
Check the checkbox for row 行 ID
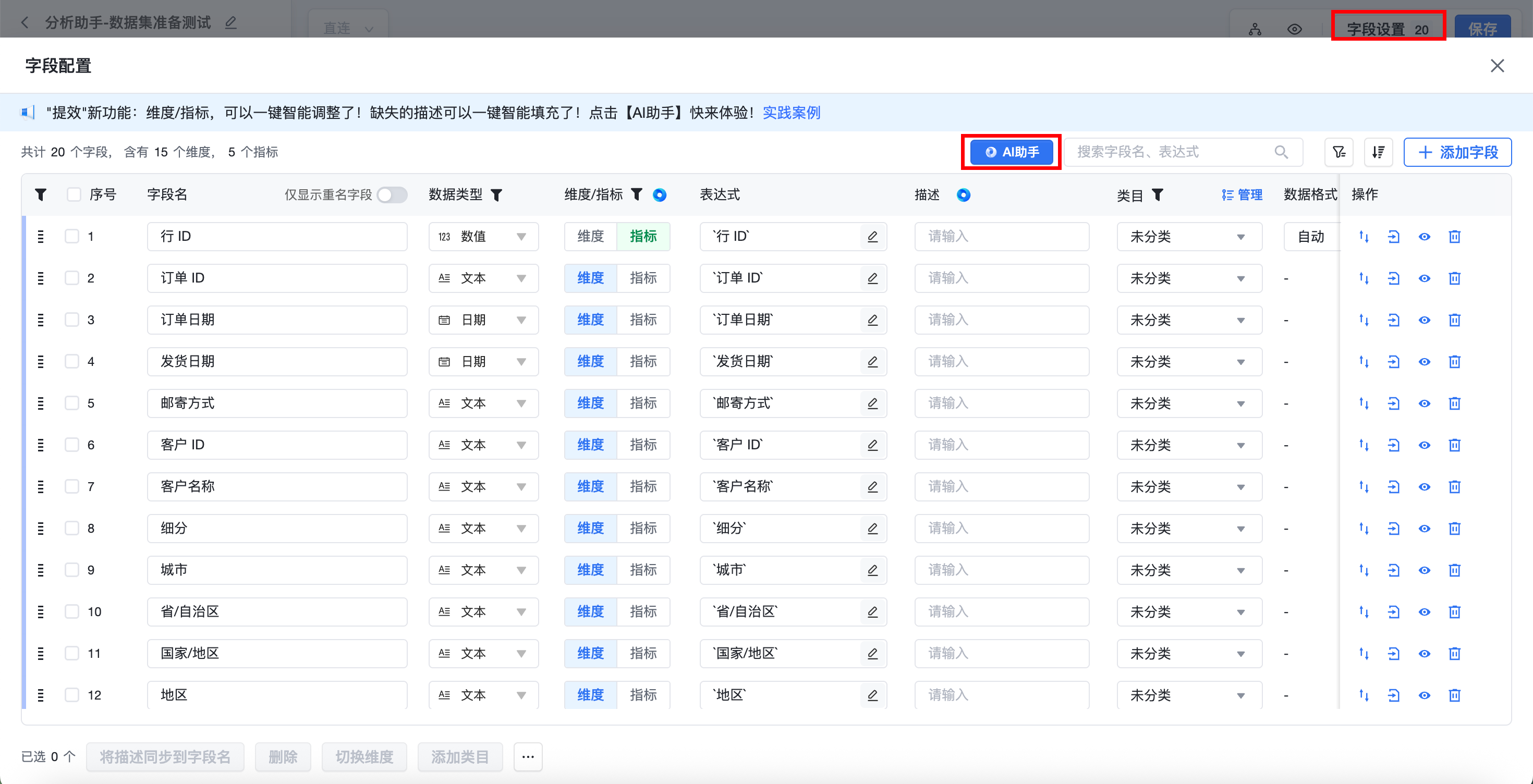point(72,236)
